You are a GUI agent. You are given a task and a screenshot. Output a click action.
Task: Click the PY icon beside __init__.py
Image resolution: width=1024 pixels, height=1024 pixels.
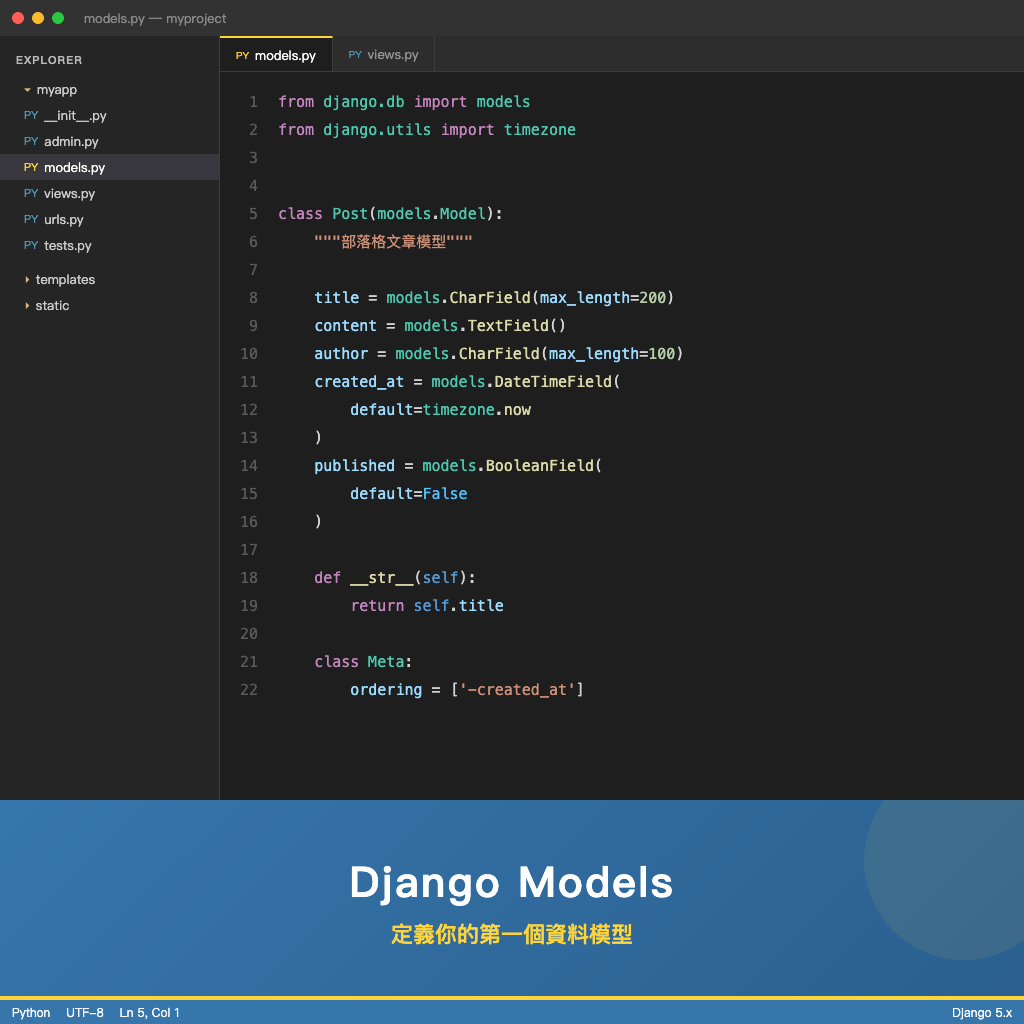[31, 116]
